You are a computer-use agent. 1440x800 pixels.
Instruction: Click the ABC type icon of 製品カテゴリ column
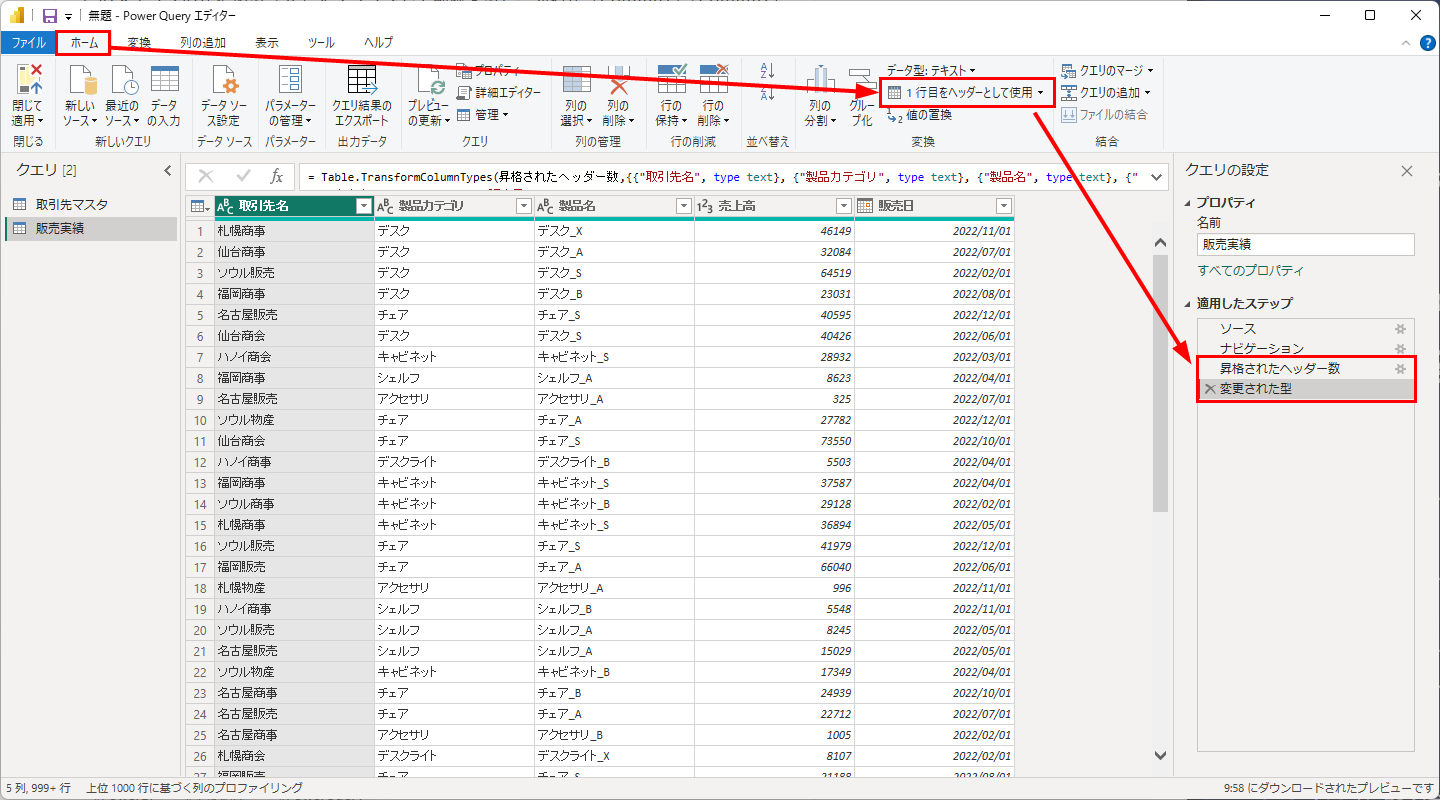pyautogui.click(x=386, y=206)
